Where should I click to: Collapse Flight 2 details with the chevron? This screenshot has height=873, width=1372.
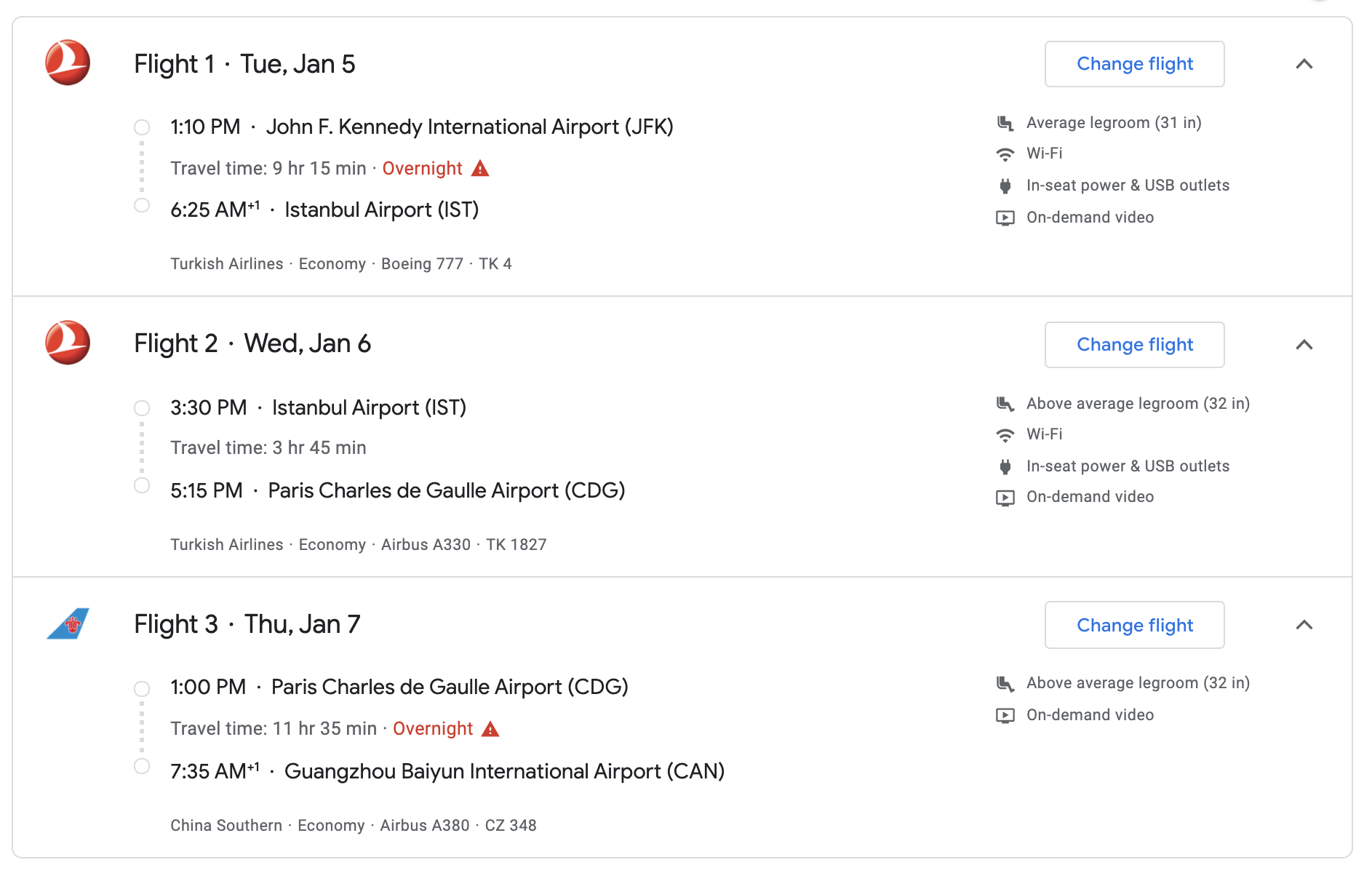1304,345
